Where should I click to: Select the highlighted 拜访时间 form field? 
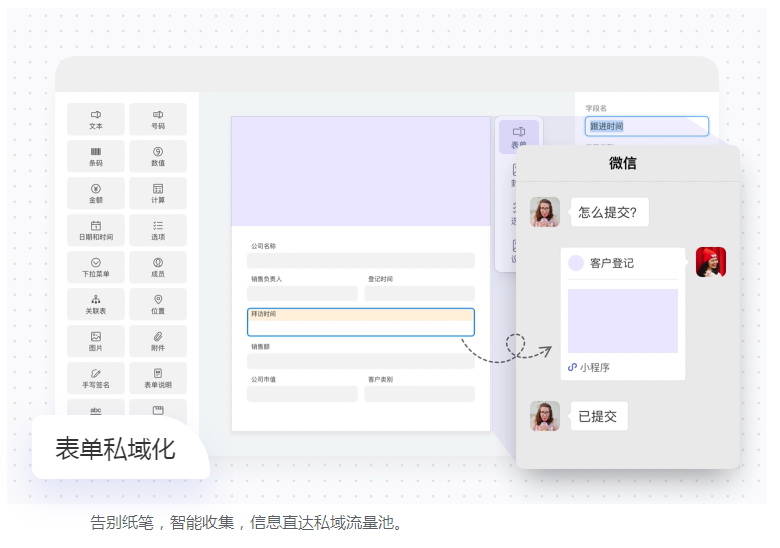coord(361,322)
